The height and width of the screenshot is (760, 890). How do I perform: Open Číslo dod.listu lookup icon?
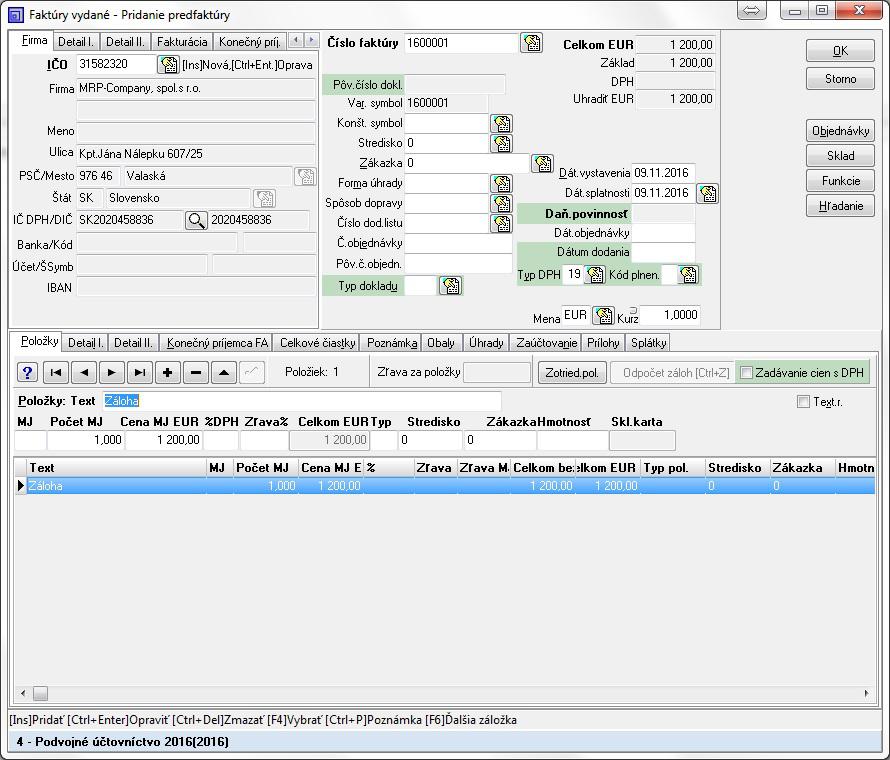(x=502, y=223)
